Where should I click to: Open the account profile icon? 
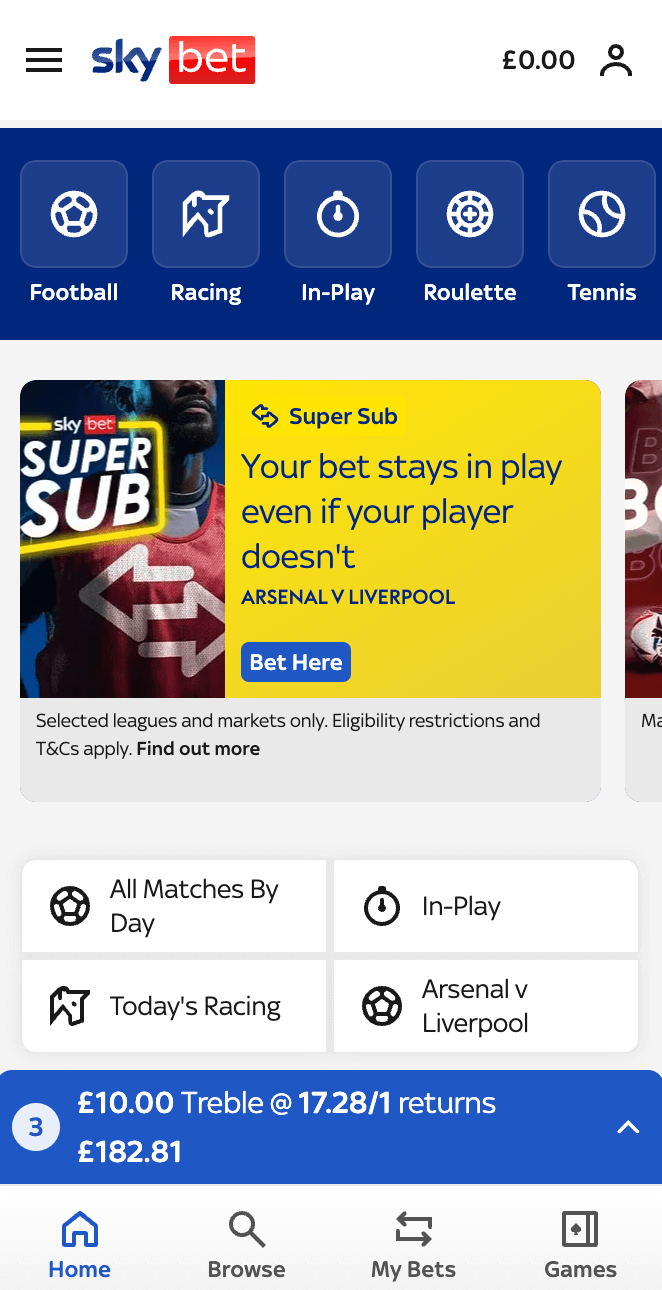click(616, 60)
